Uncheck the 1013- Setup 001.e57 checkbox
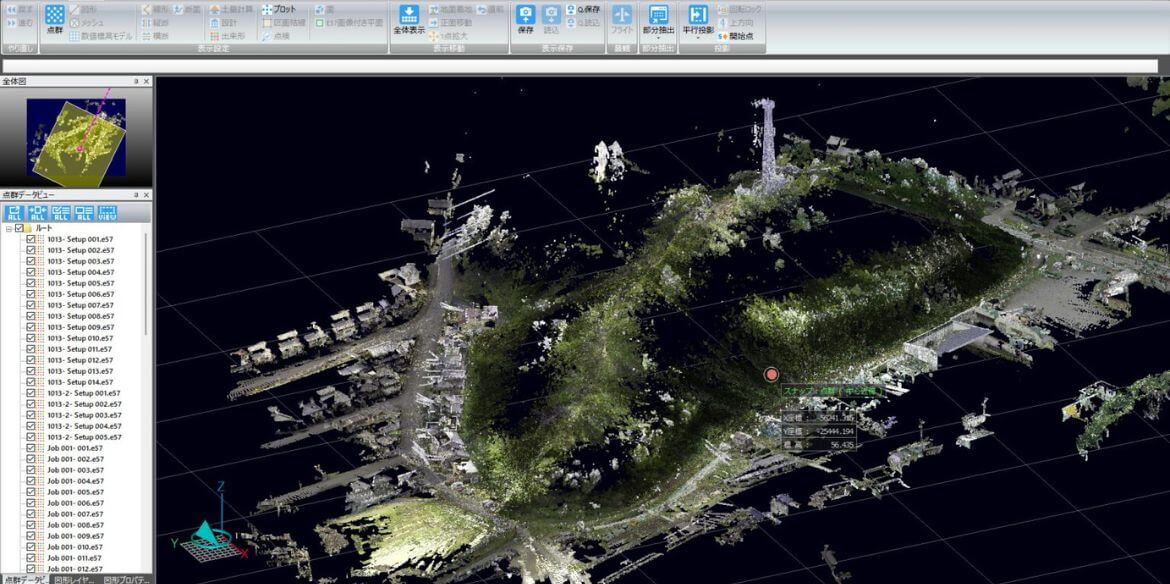This screenshot has height=584, width=1170. pos(30,239)
